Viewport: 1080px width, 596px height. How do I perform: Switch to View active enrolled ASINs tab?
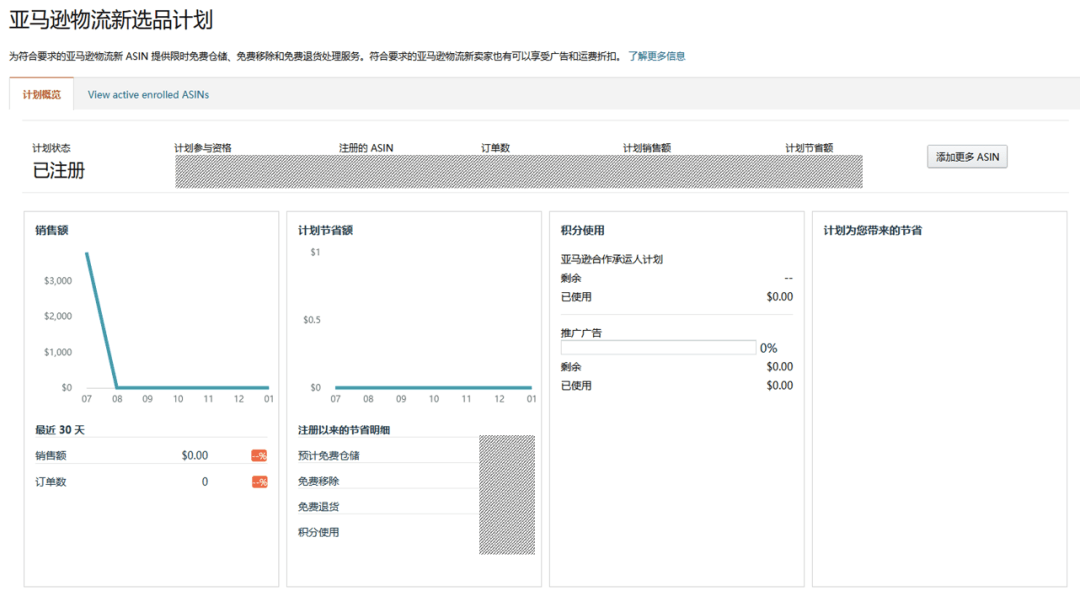pyautogui.click(x=148, y=95)
